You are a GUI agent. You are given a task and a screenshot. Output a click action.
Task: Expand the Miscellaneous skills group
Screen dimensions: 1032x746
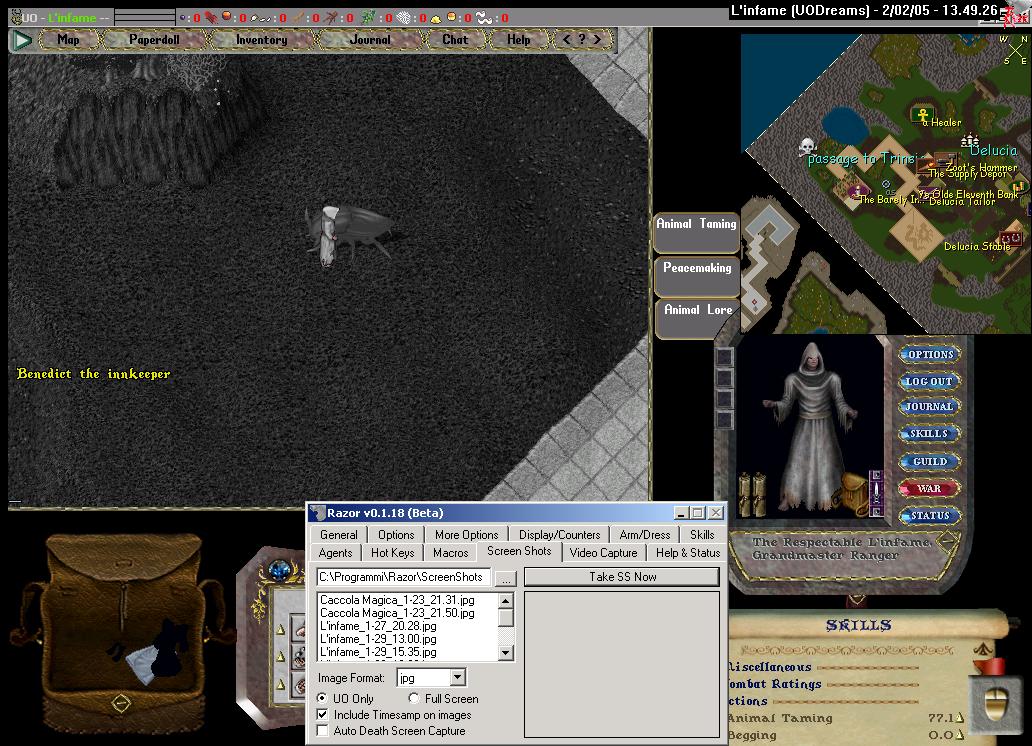pyautogui.click(x=770, y=667)
